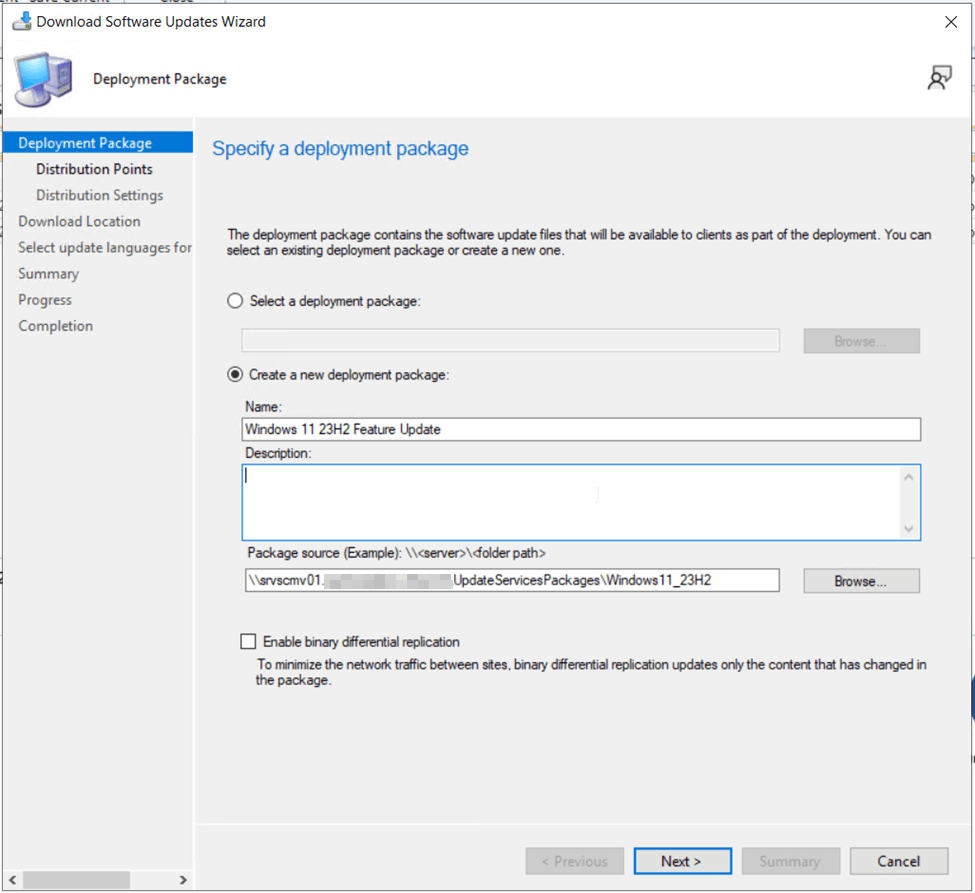Go to Distribution Settings step

coord(99,195)
